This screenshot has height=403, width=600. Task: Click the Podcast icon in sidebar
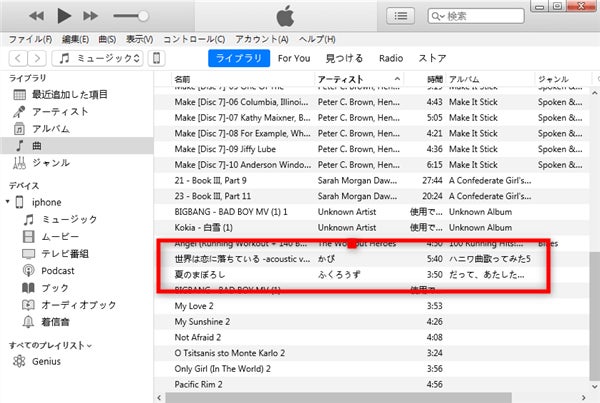click(28, 271)
